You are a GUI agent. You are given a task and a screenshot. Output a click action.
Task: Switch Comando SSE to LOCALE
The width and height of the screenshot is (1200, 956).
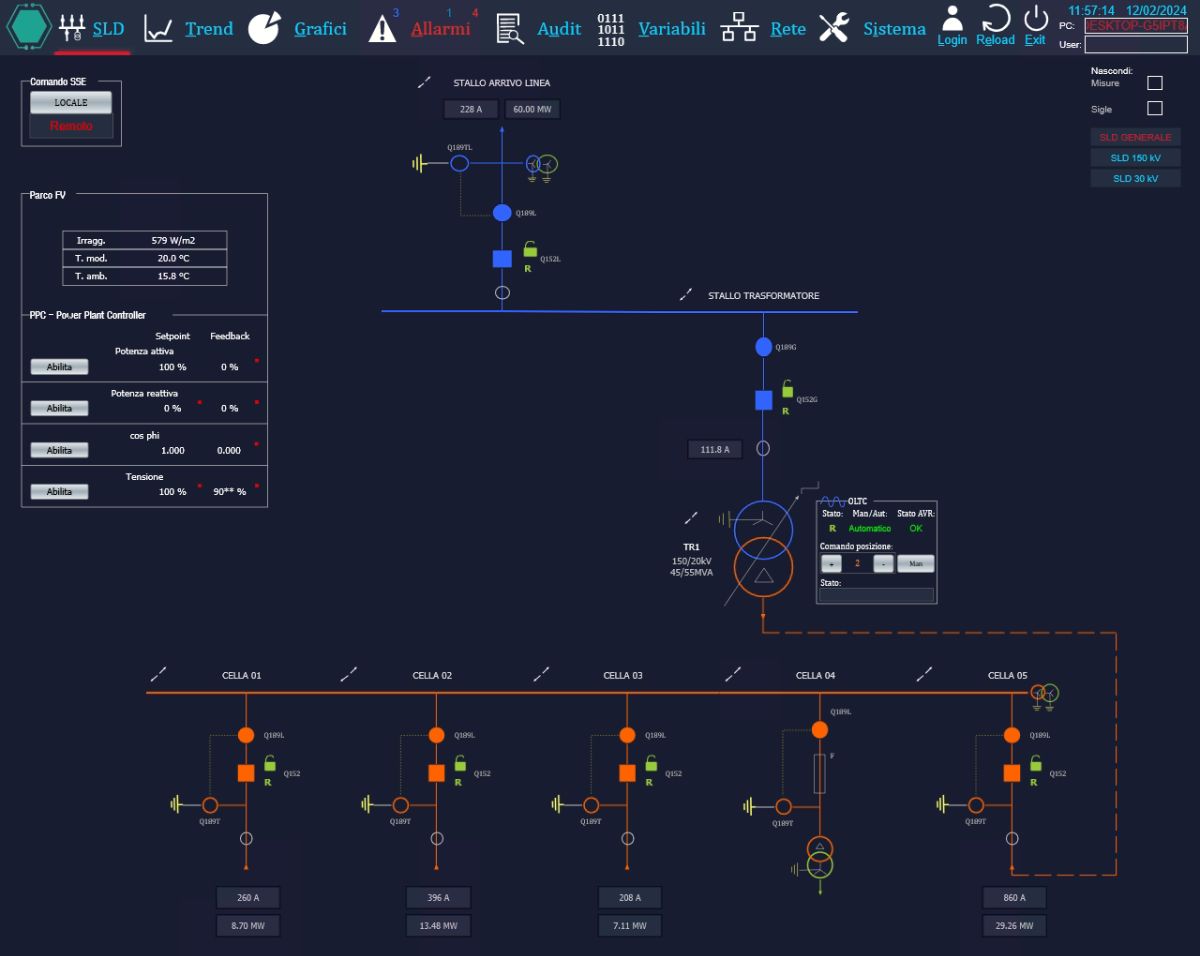click(x=71, y=102)
